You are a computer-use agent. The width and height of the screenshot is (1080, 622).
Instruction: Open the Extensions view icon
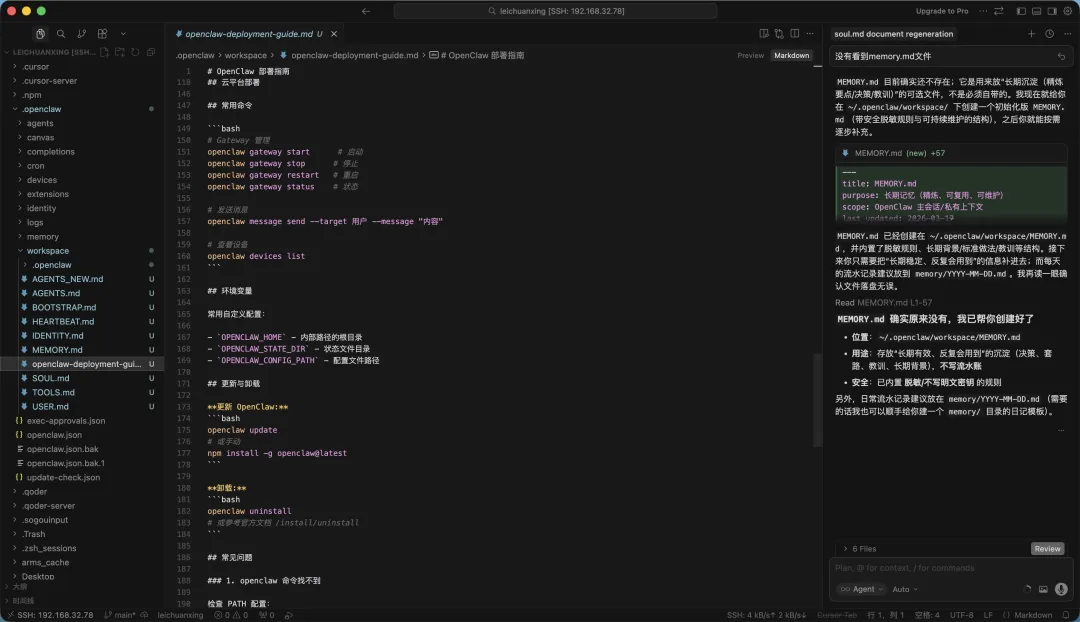point(103,34)
